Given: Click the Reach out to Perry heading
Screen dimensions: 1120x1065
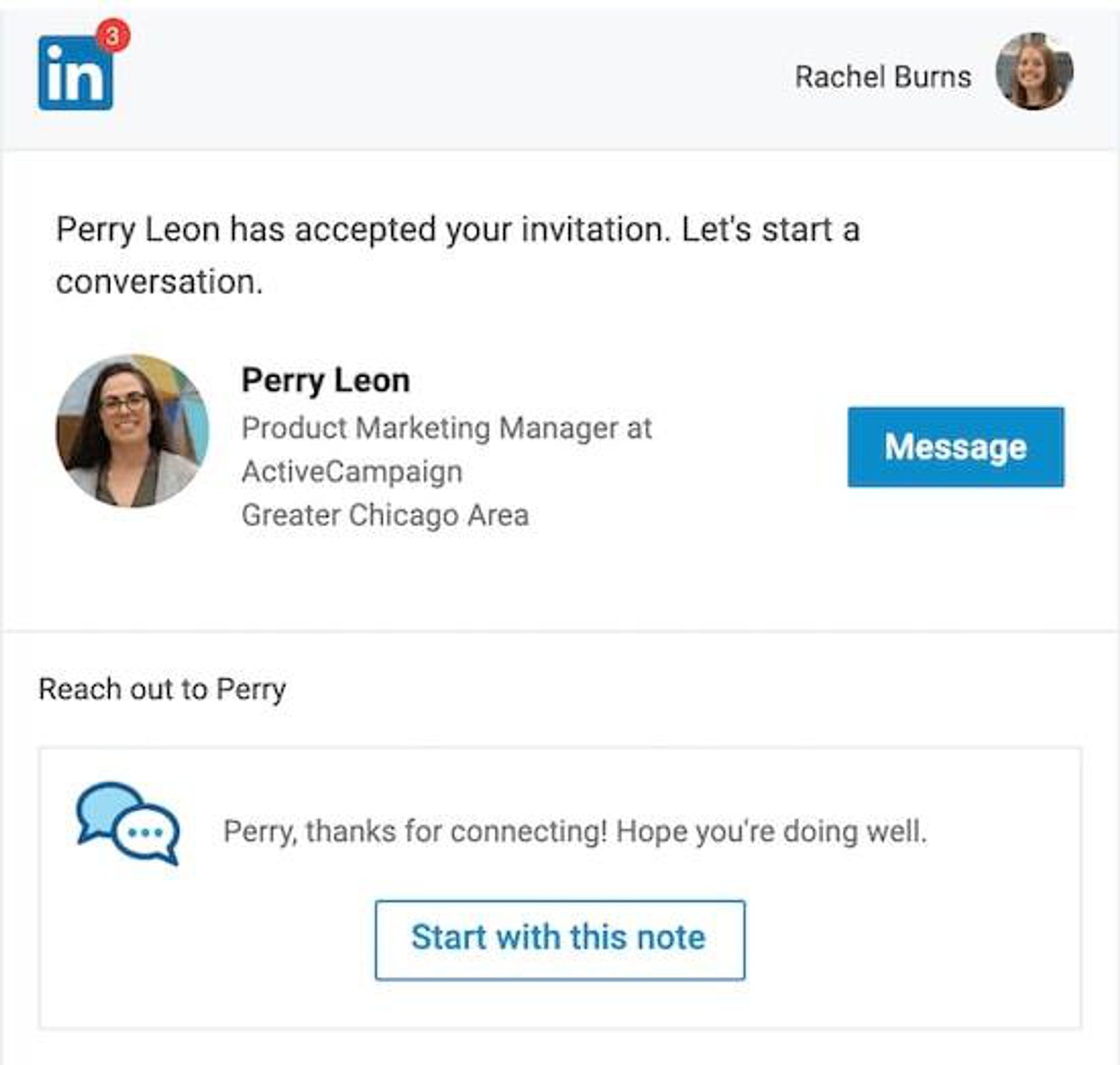Looking at the screenshot, I should (x=162, y=689).
